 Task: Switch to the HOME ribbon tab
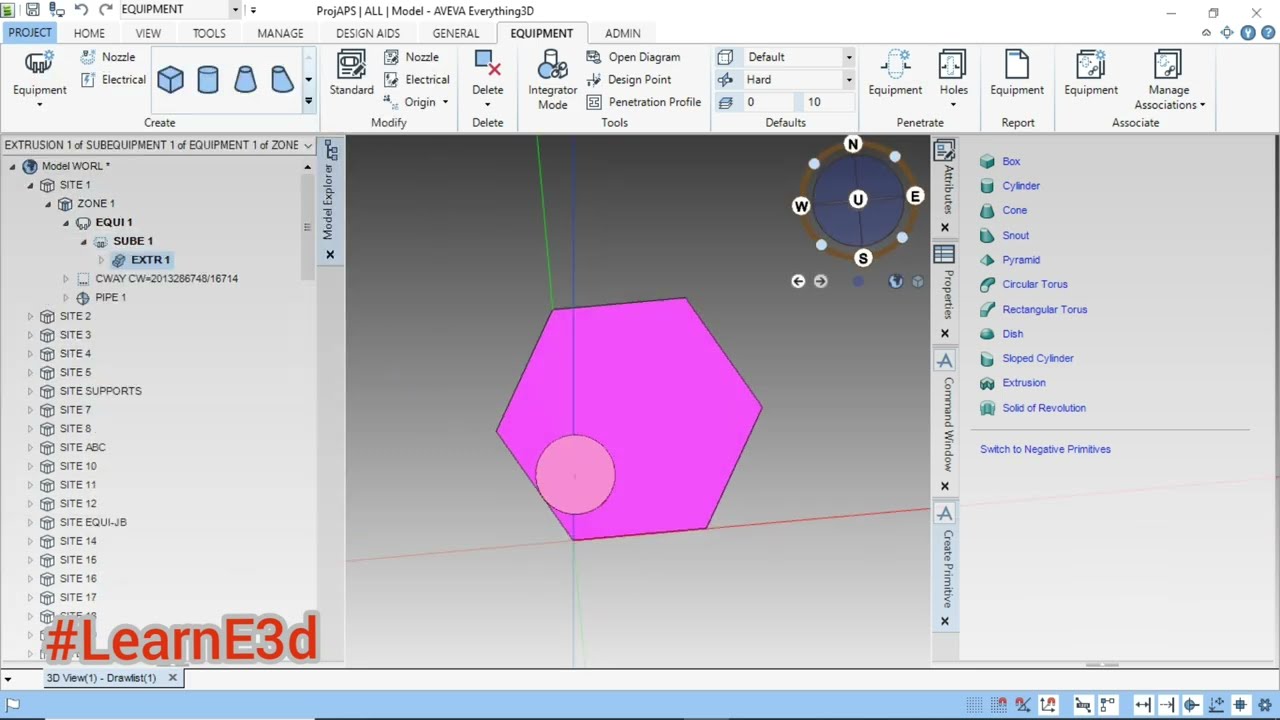click(x=89, y=33)
